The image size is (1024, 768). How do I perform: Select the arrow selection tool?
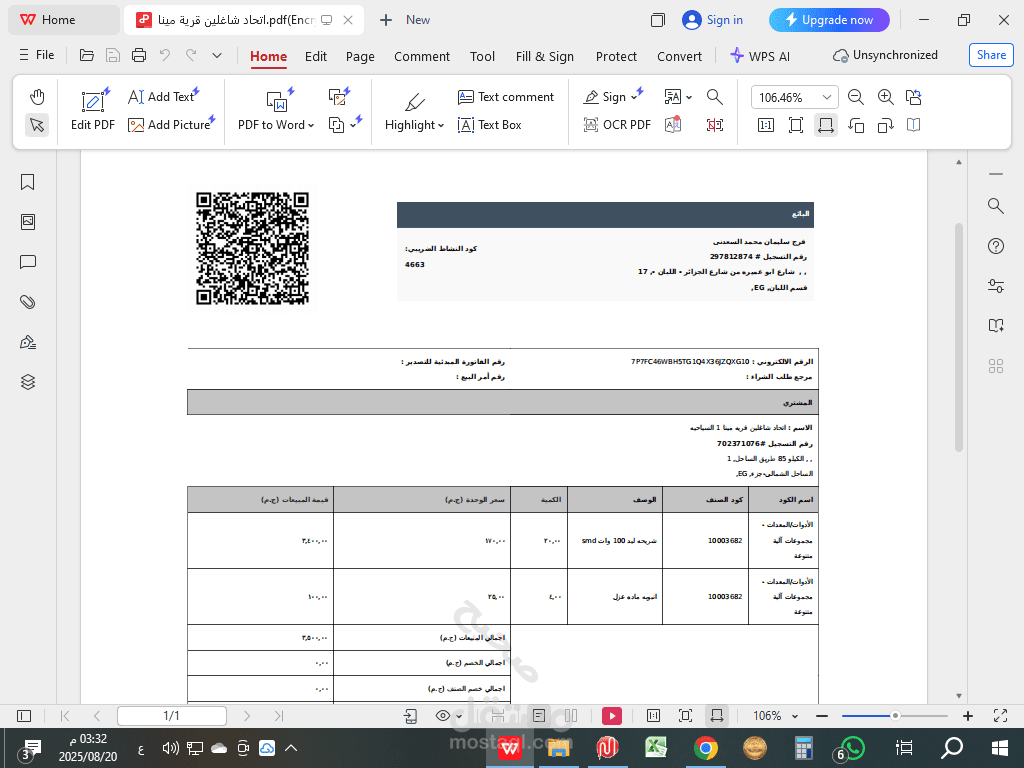coord(37,125)
